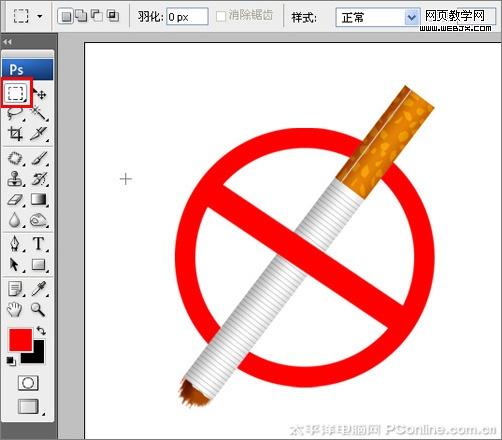Select the Rectangle shape tool
The width and height of the screenshot is (502, 440).
click(x=39, y=265)
